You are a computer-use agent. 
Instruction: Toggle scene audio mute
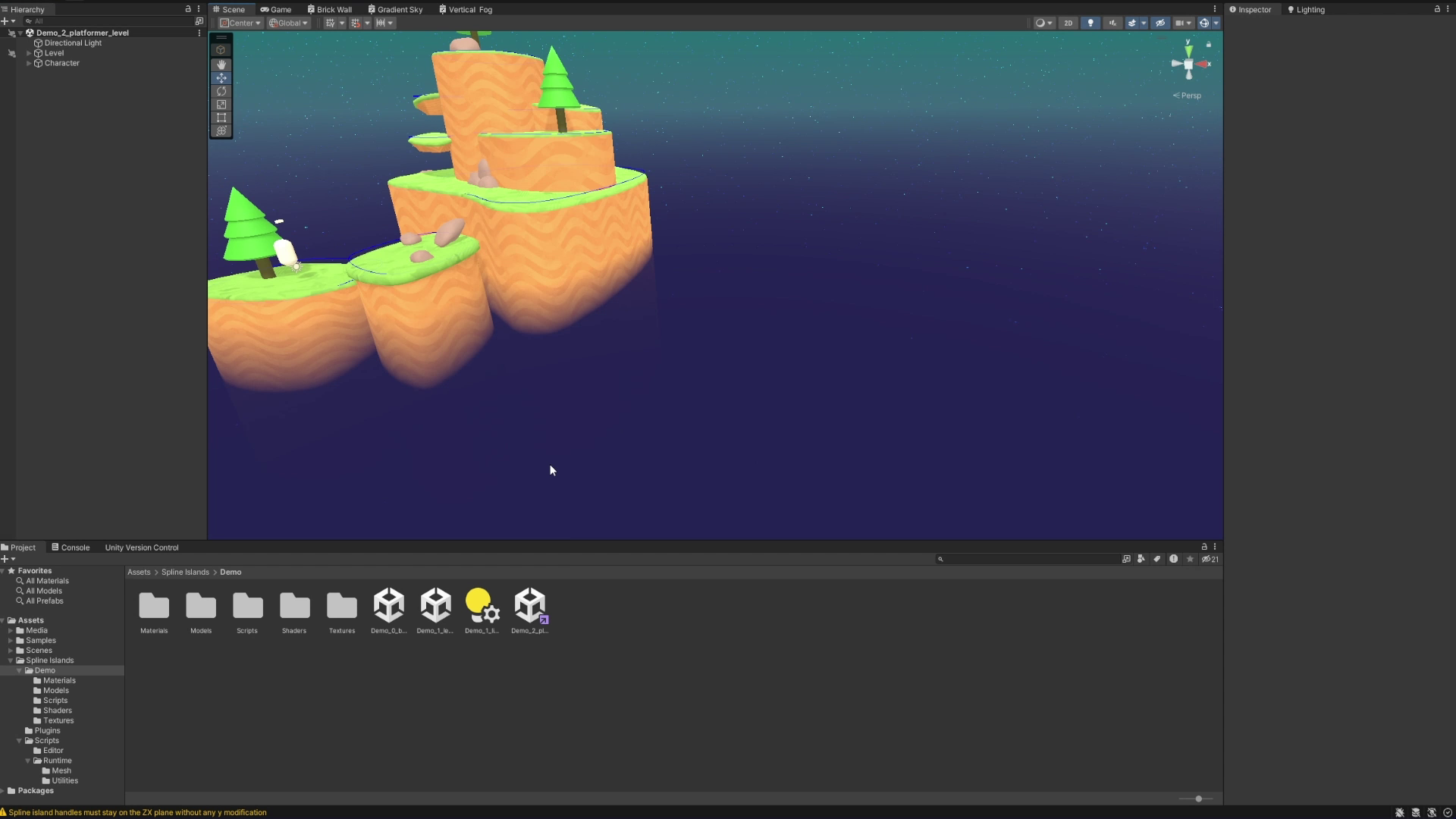point(1112,23)
